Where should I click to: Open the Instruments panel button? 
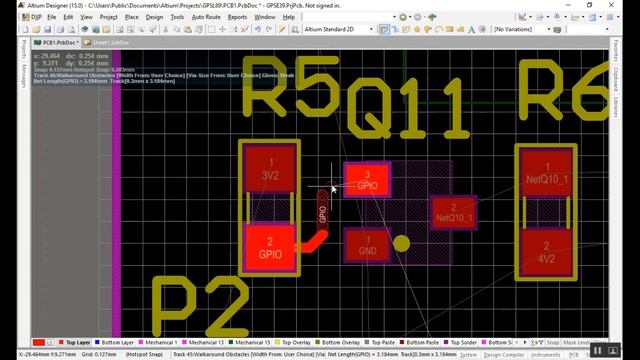click(546, 355)
